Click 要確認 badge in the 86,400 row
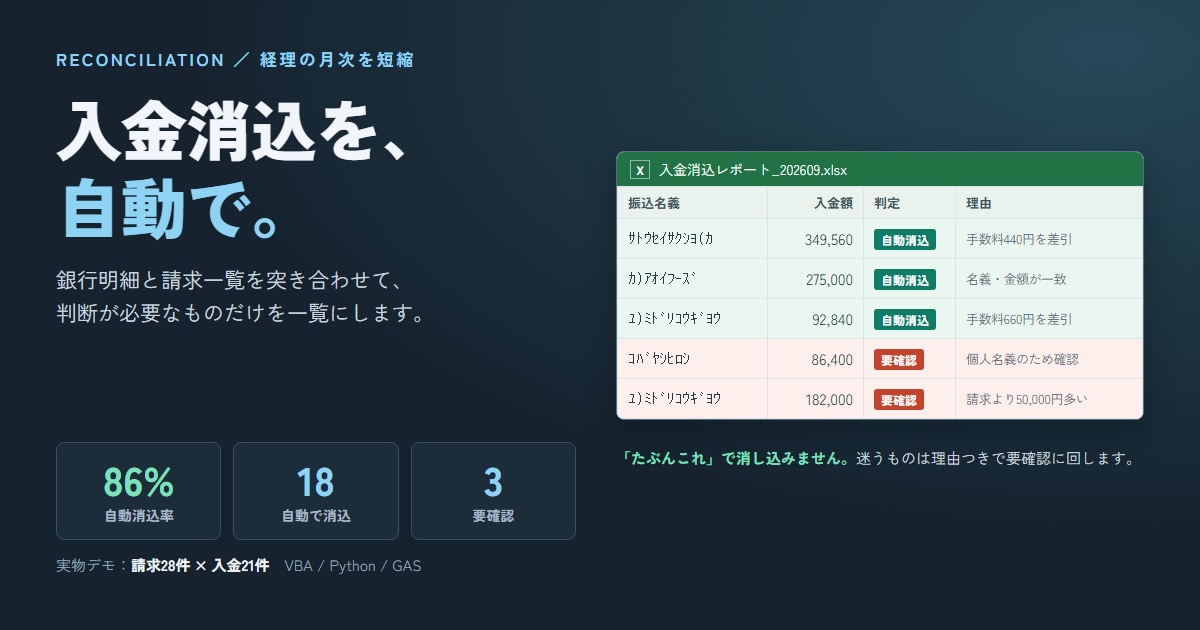This screenshot has width=1200, height=630. (x=899, y=360)
